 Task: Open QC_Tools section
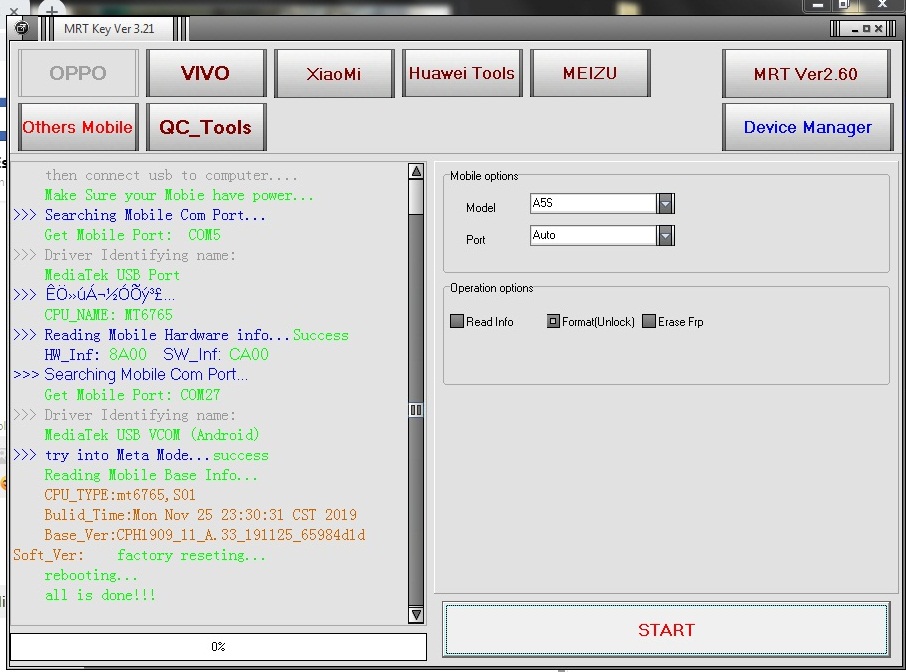pos(206,127)
